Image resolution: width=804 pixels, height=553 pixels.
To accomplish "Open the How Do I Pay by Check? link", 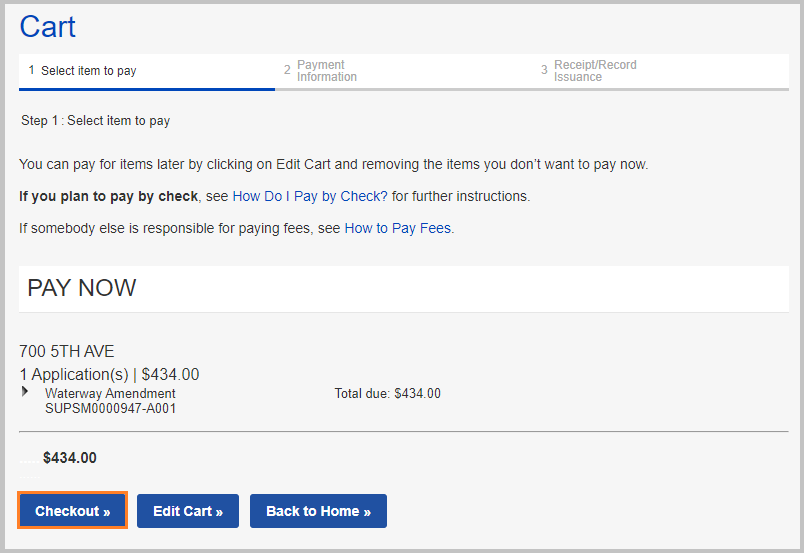I will point(310,196).
